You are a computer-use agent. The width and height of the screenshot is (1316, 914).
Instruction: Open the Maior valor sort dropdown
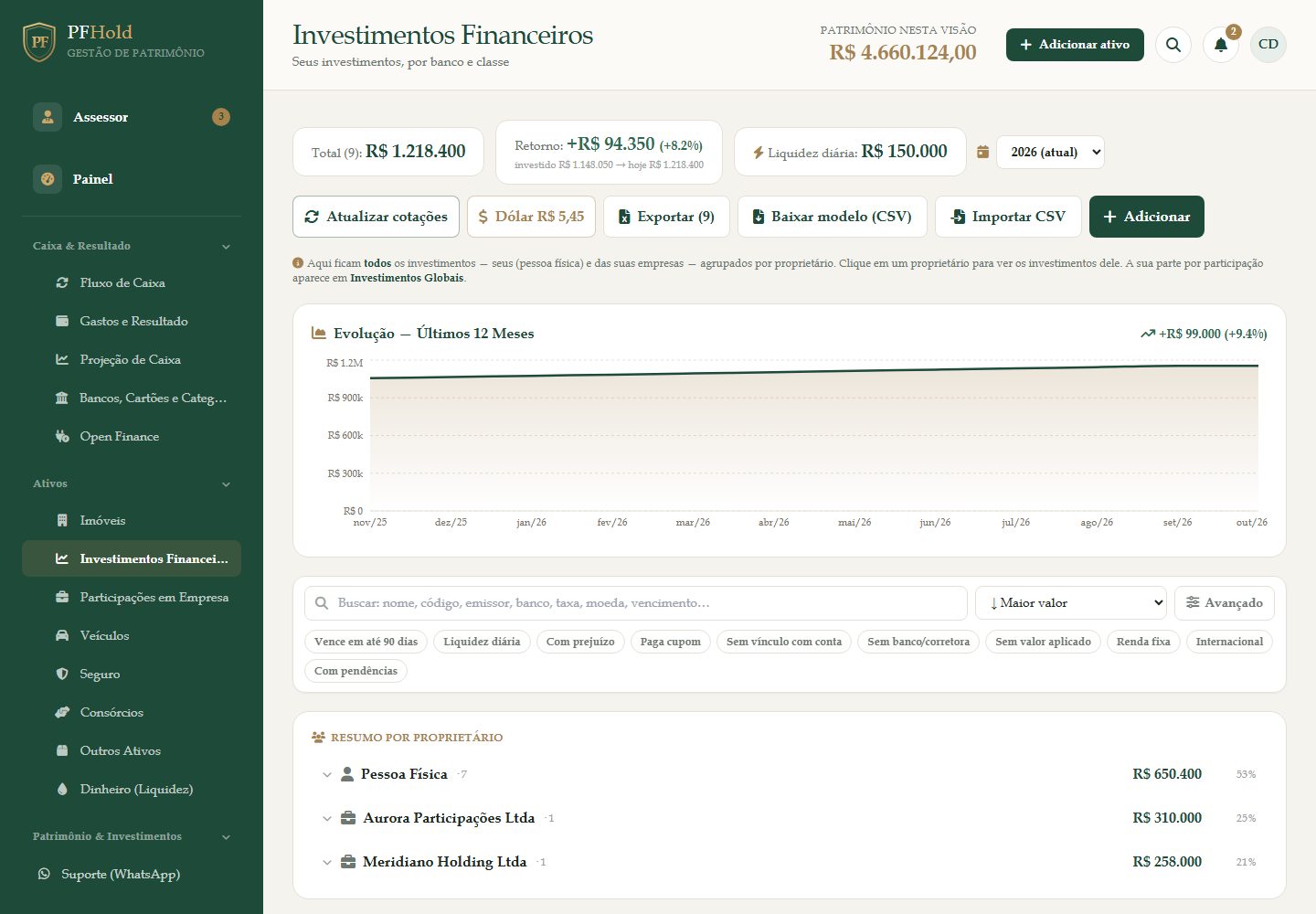[x=1071, y=603]
